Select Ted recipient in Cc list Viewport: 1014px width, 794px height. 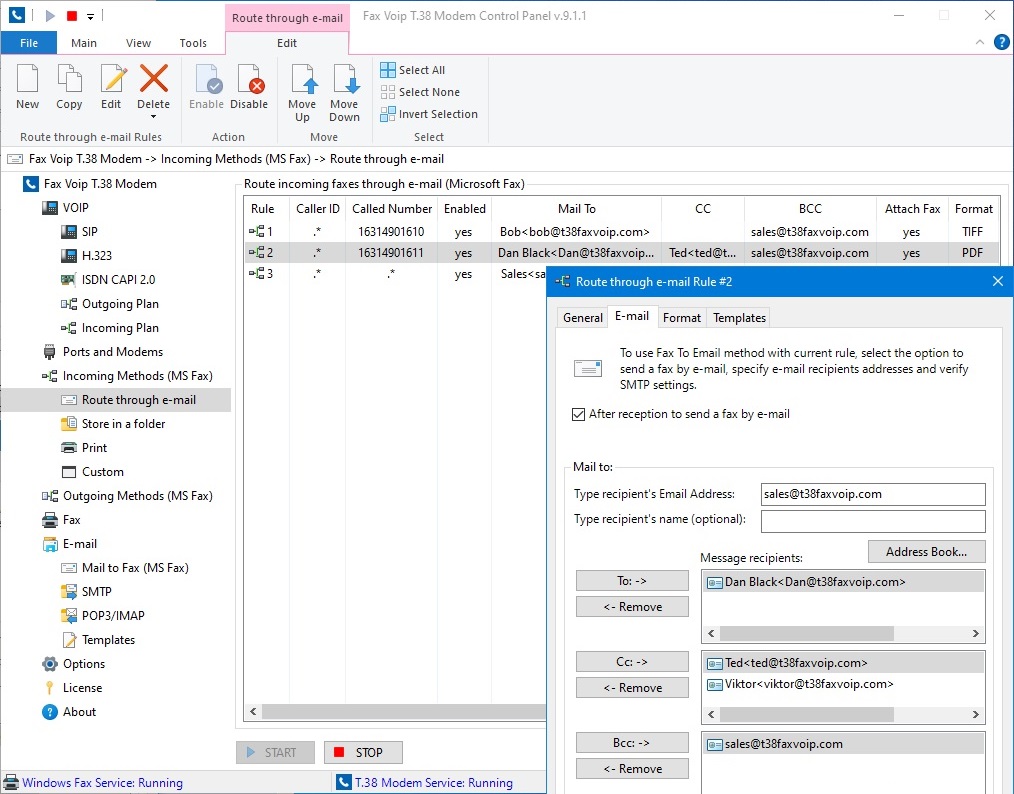pos(843,663)
